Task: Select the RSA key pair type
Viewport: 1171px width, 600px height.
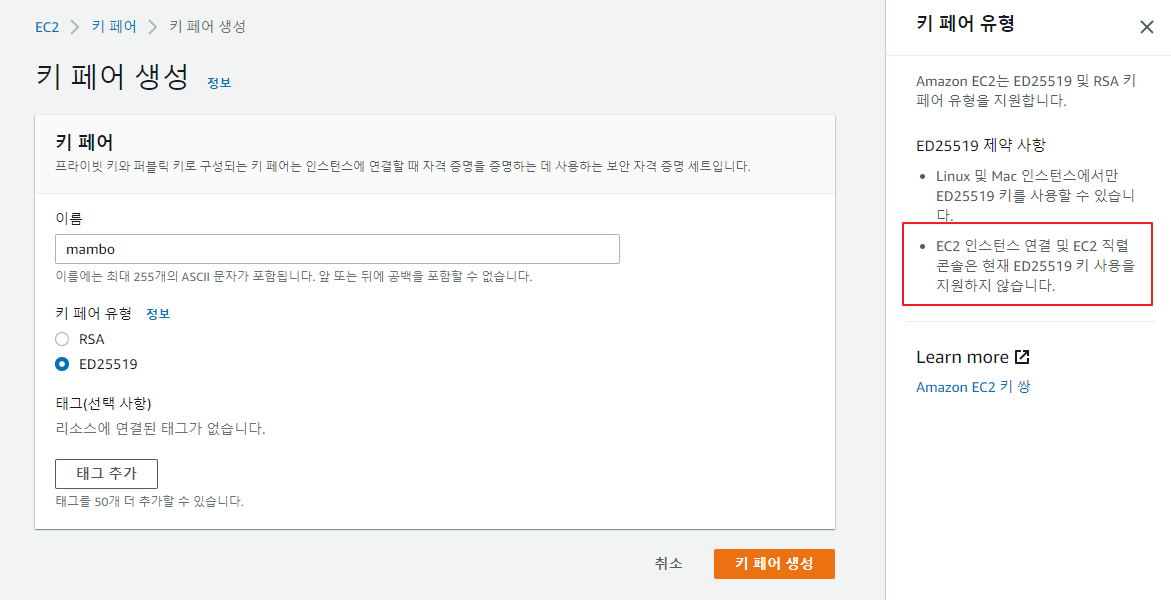Action: click(x=62, y=339)
